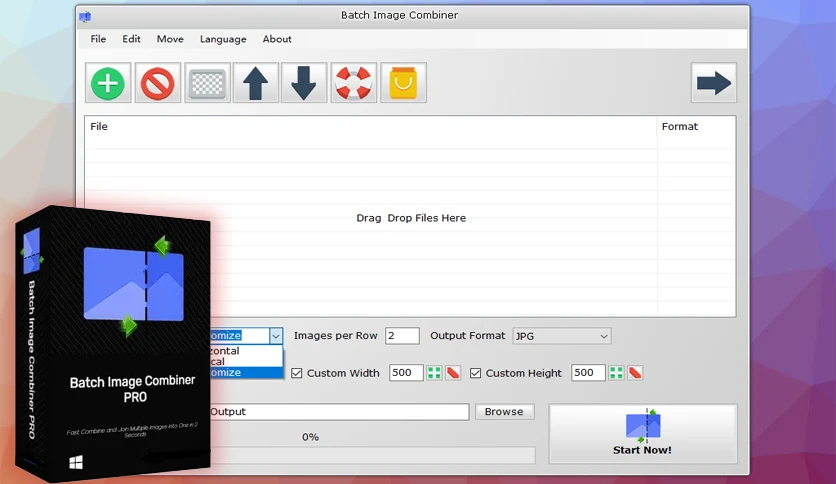Select highlighted Customize option in list
836x484 pixels.
246,372
